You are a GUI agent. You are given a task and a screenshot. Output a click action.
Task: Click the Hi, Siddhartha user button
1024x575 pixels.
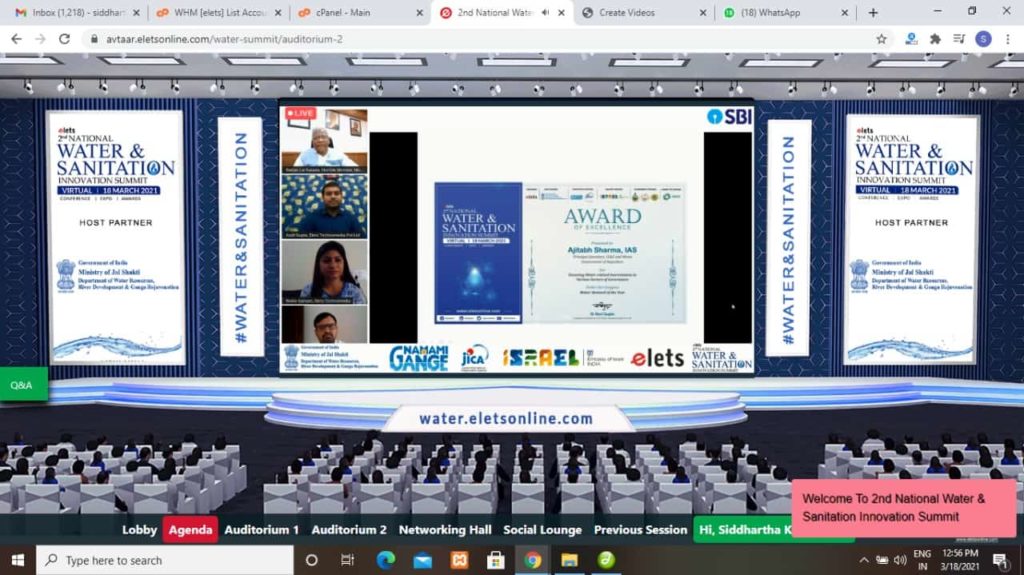pyautogui.click(x=743, y=530)
